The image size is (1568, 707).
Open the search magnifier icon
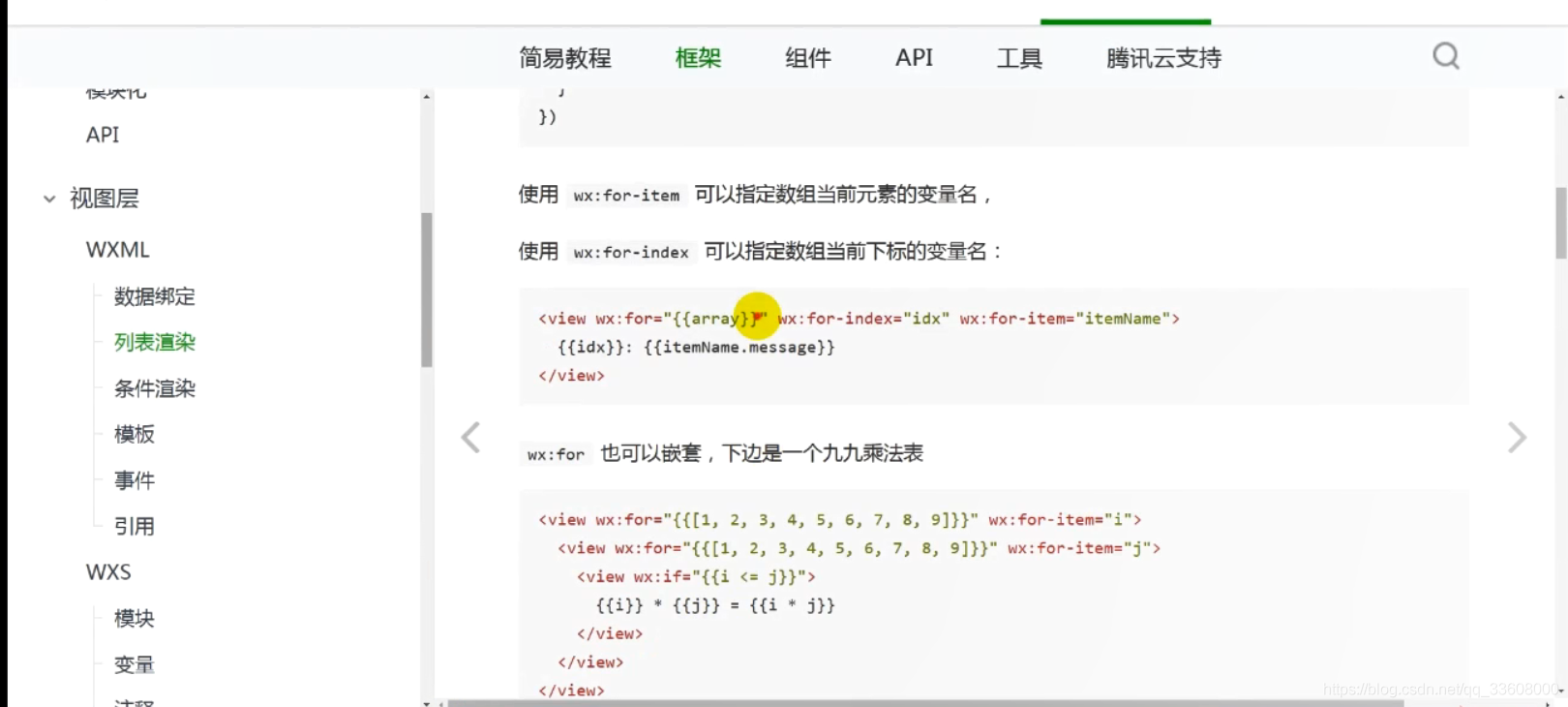(x=1446, y=56)
